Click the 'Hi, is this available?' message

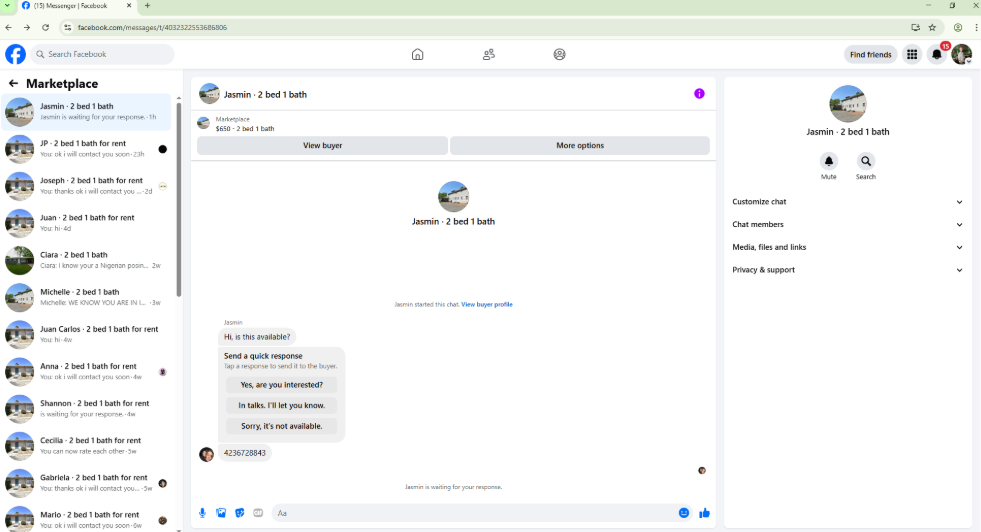point(257,337)
